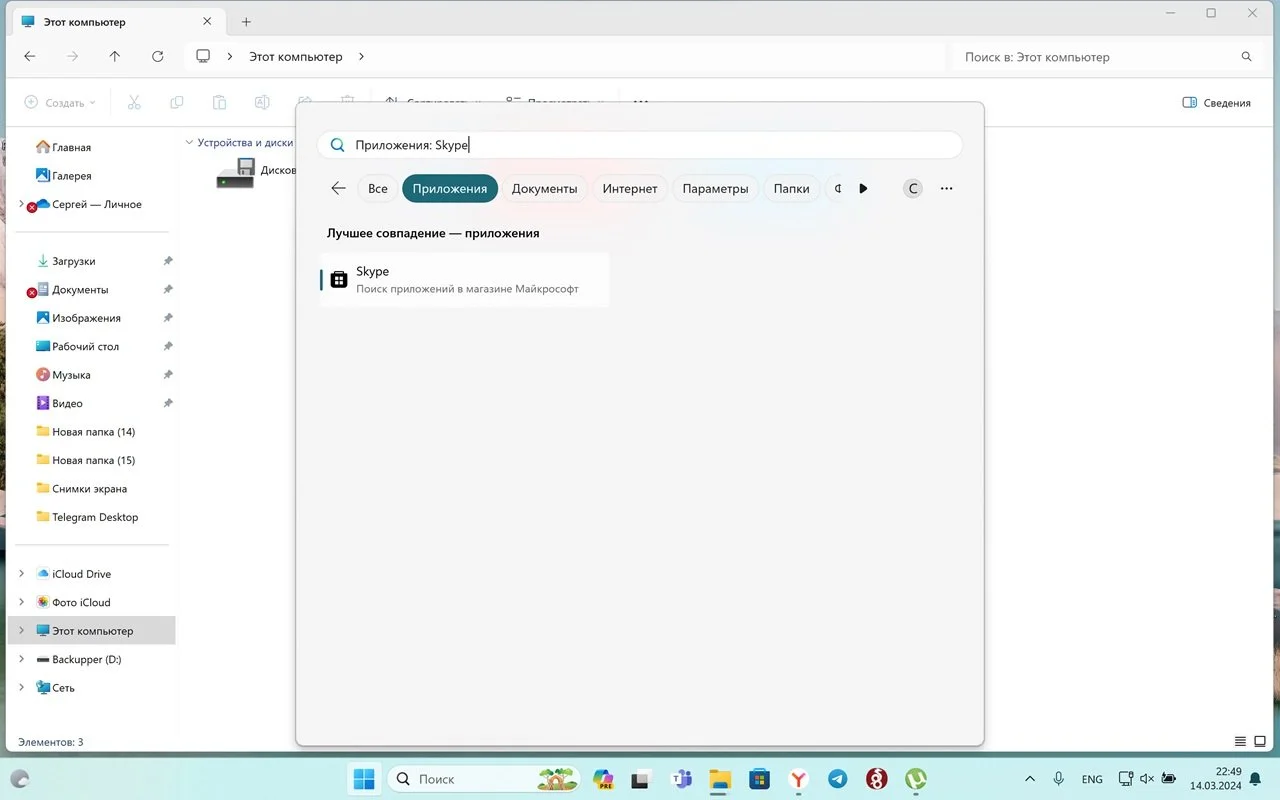
Task: Click the Rename icon in Explorer toolbar
Action: [262, 102]
